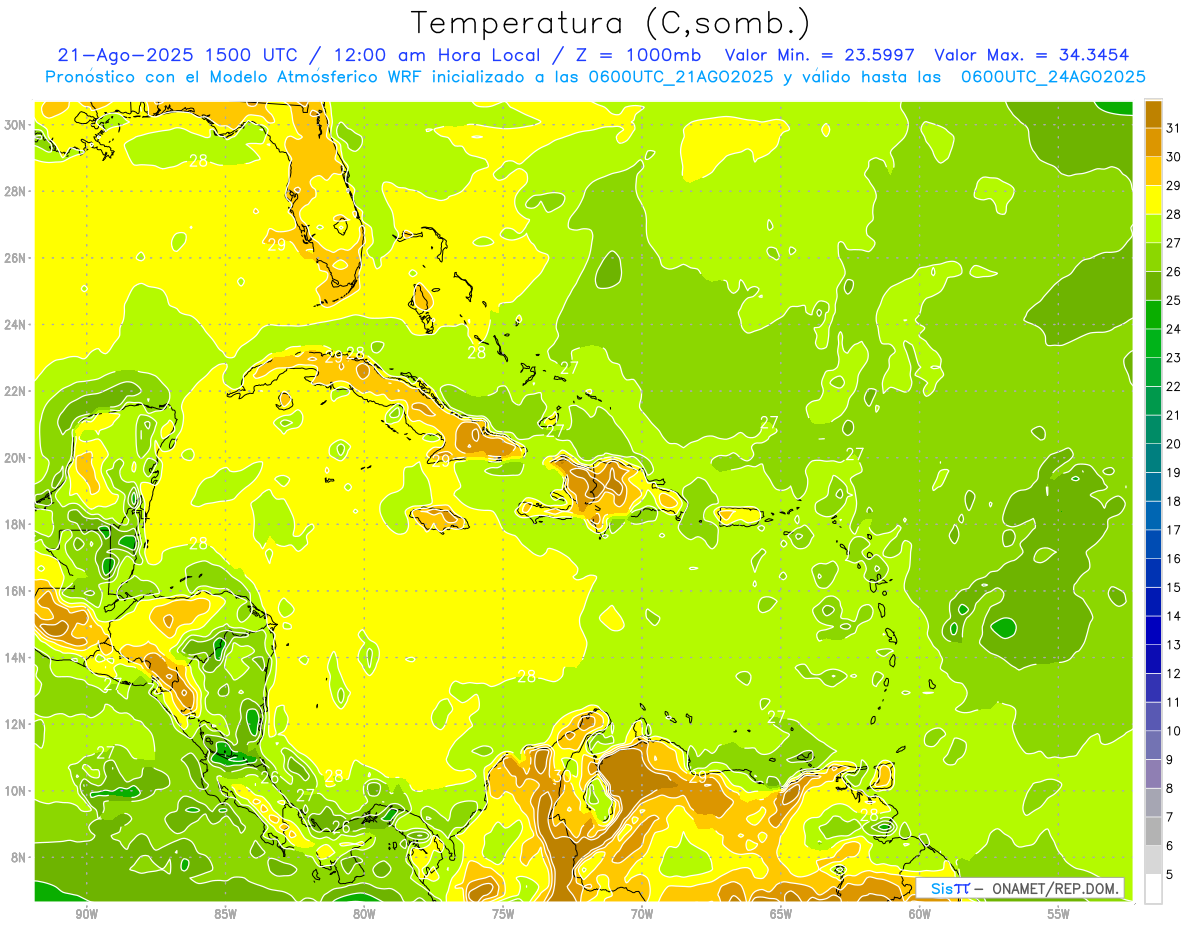Click the color bar scale label "13"
Image resolution: width=1200 pixels, height=927 pixels.
point(1173,645)
